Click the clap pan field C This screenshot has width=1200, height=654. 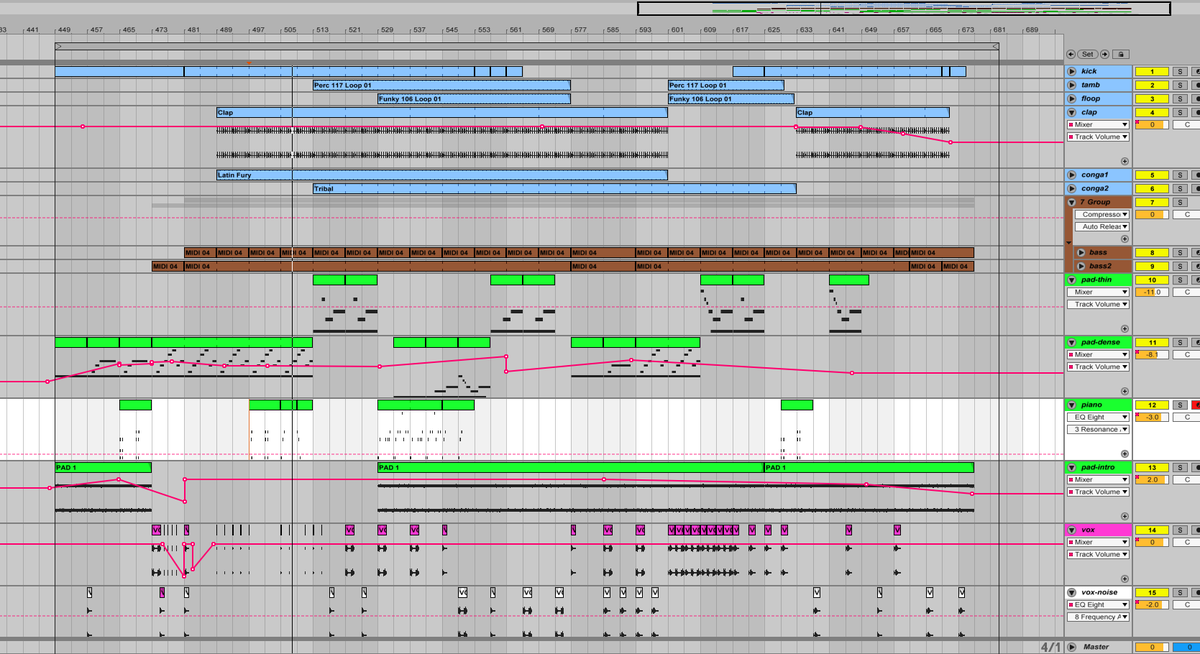click(1187, 125)
